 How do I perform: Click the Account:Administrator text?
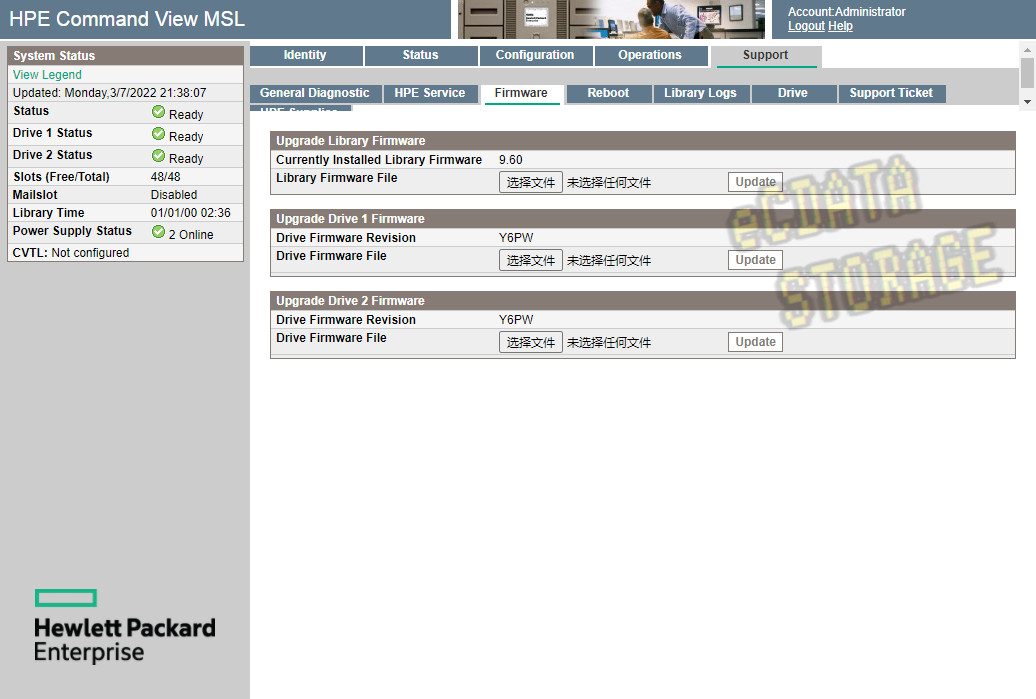[x=846, y=11]
